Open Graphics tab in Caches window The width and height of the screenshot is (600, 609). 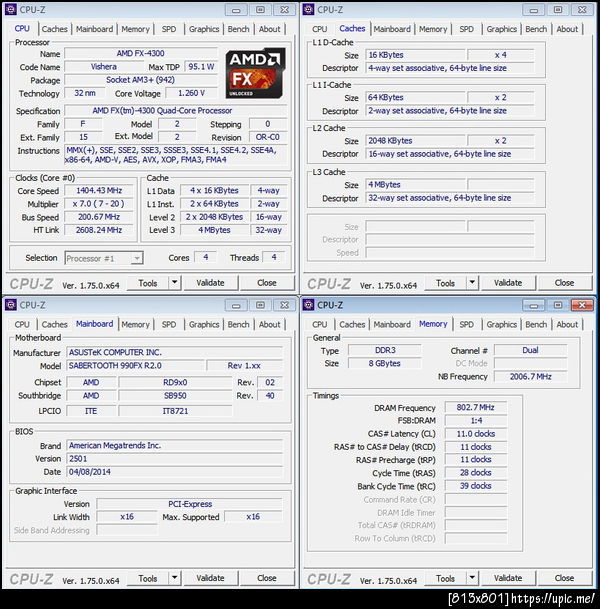pos(501,29)
